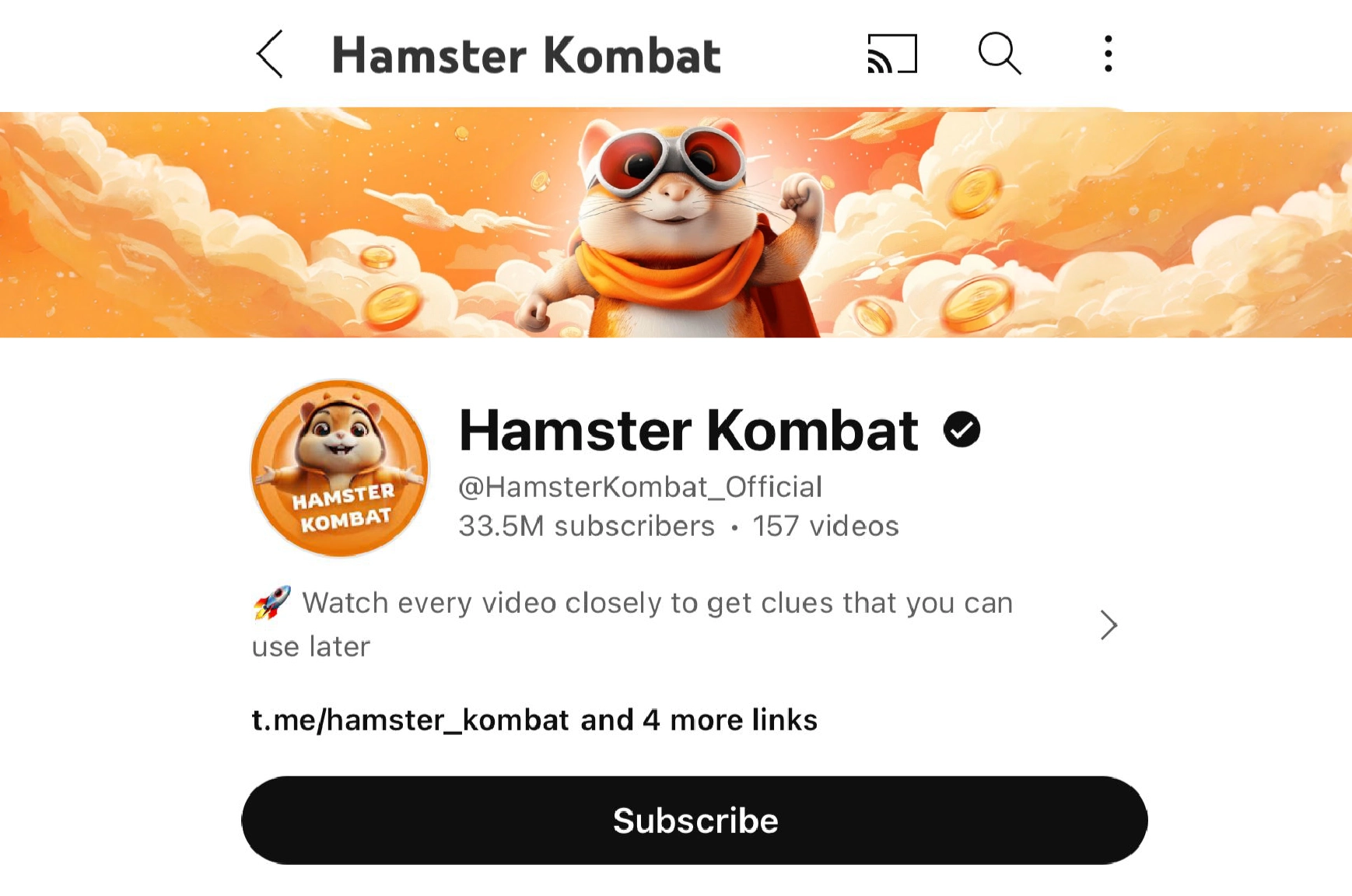This screenshot has height=896, width=1352.
Task: Click the Hamster Kombat header title
Action: (527, 55)
